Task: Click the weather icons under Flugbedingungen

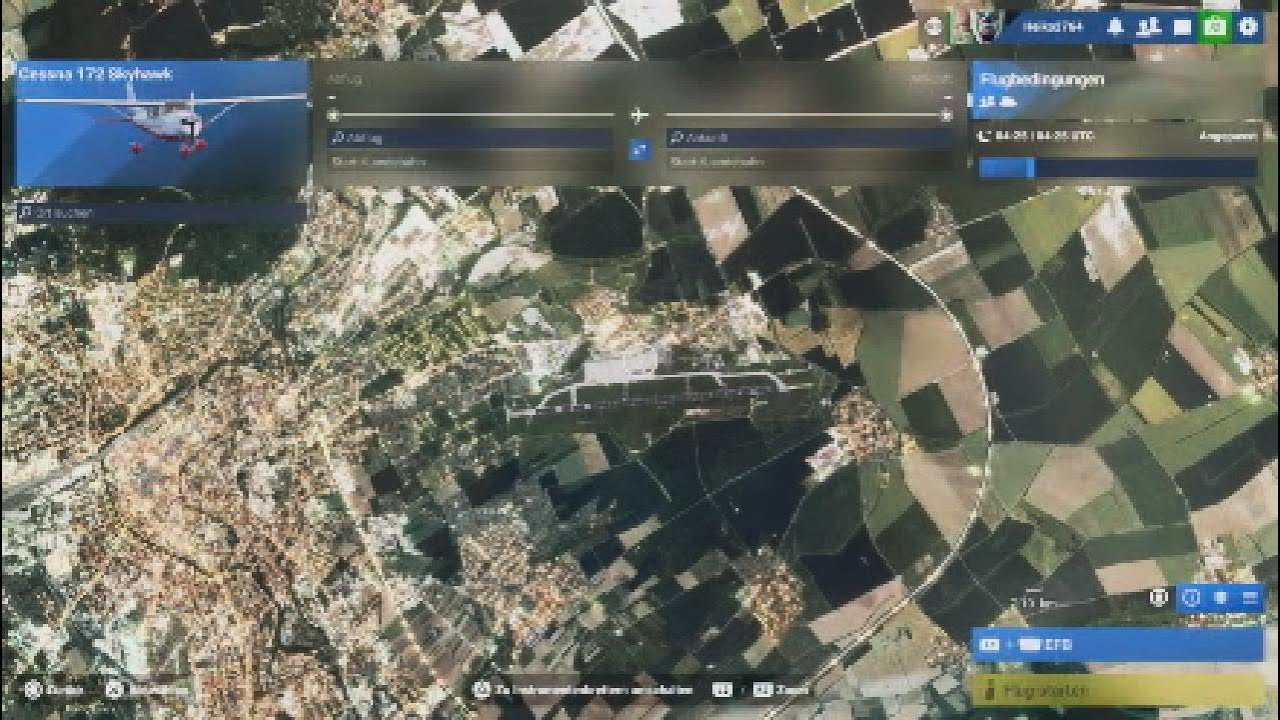Action: [x=997, y=101]
